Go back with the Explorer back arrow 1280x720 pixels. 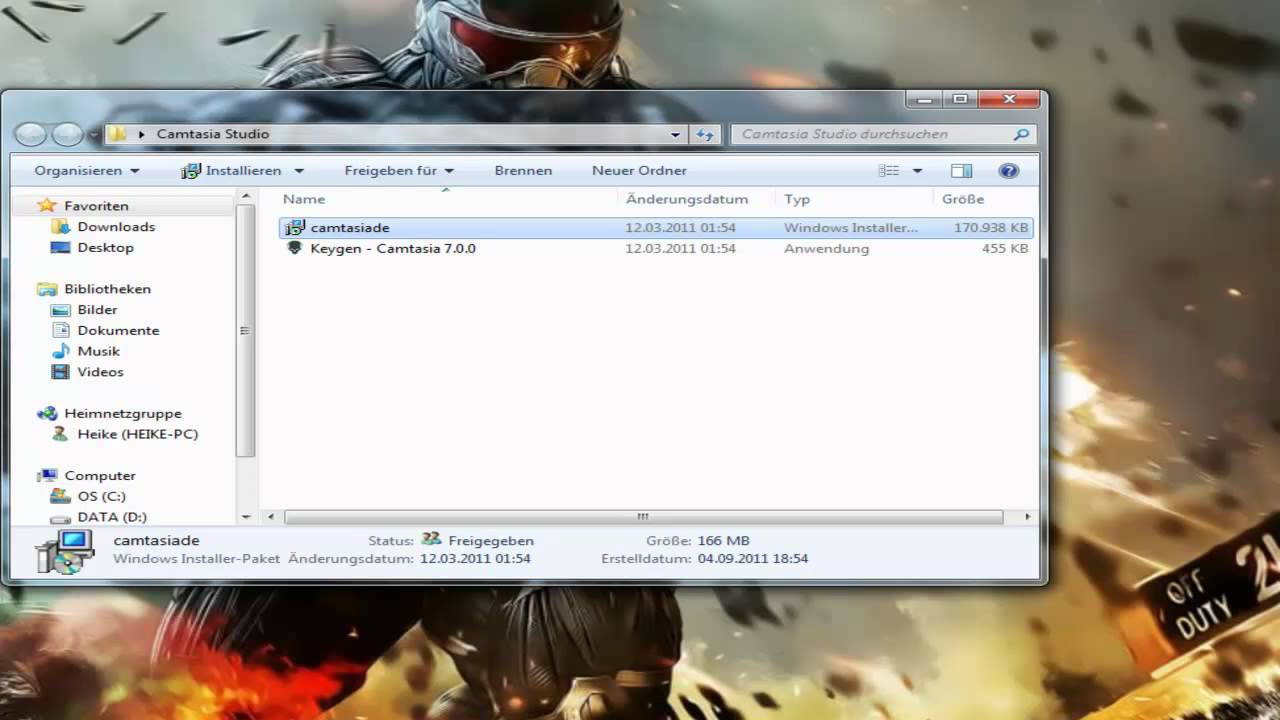(31, 134)
